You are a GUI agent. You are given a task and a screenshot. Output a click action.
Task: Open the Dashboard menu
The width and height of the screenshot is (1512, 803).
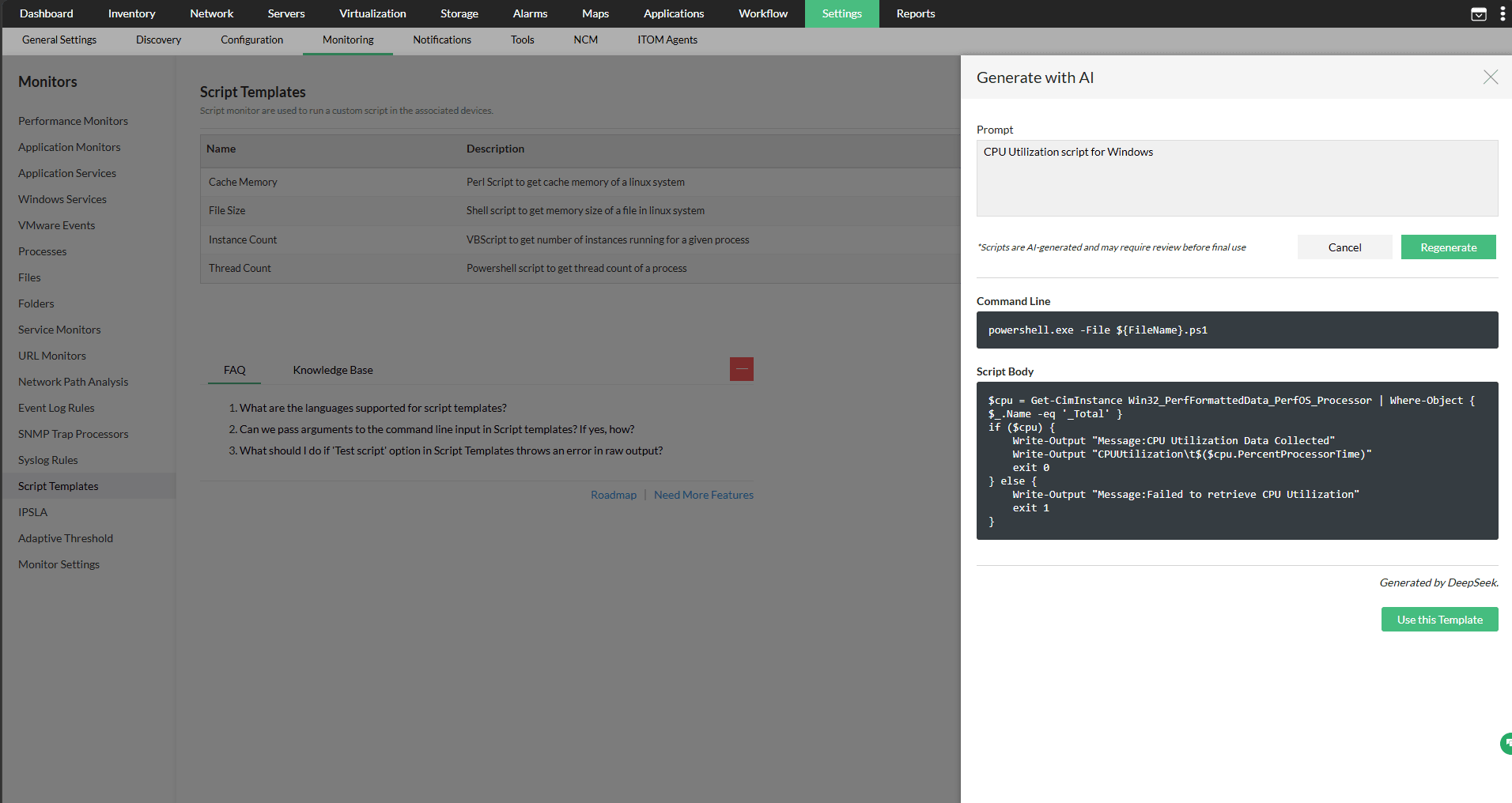(x=47, y=13)
